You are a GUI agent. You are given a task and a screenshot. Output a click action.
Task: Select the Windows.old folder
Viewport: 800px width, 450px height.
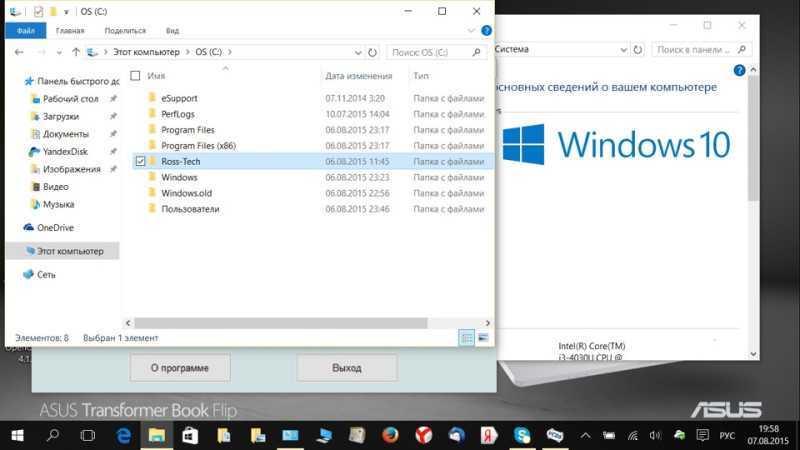[186, 193]
